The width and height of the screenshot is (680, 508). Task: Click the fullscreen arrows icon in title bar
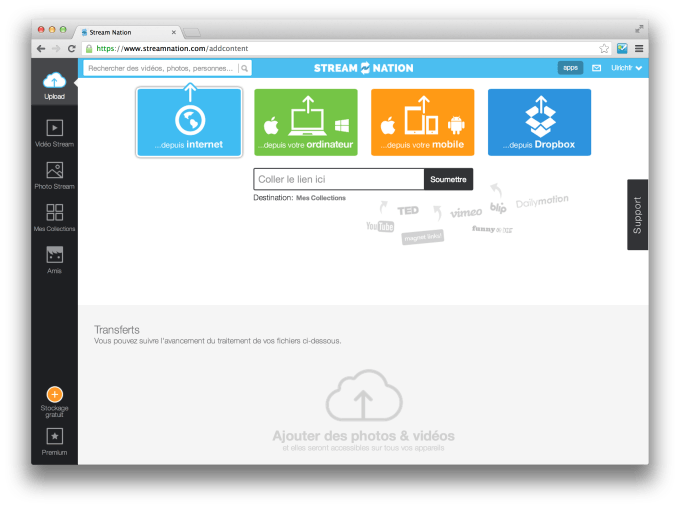(639, 29)
